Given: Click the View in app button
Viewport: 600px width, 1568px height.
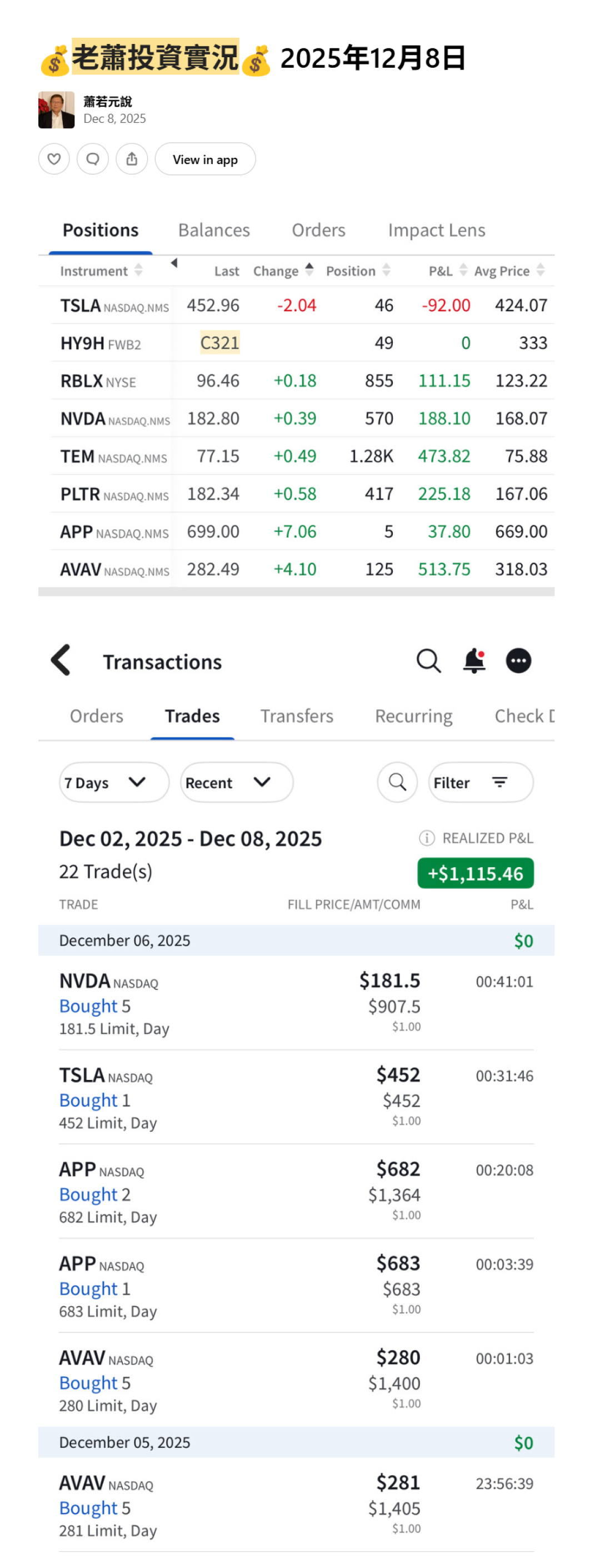Looking at the screenshot, I should (x=205, y=159).
